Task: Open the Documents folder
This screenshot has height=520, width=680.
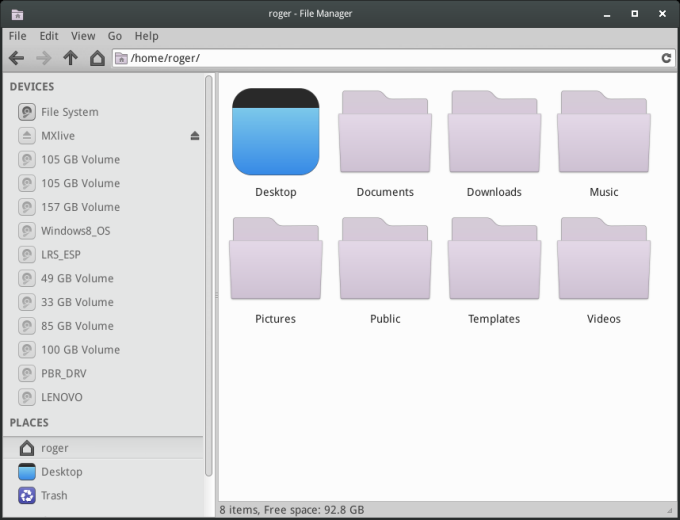Action: (x=385, y=132)
